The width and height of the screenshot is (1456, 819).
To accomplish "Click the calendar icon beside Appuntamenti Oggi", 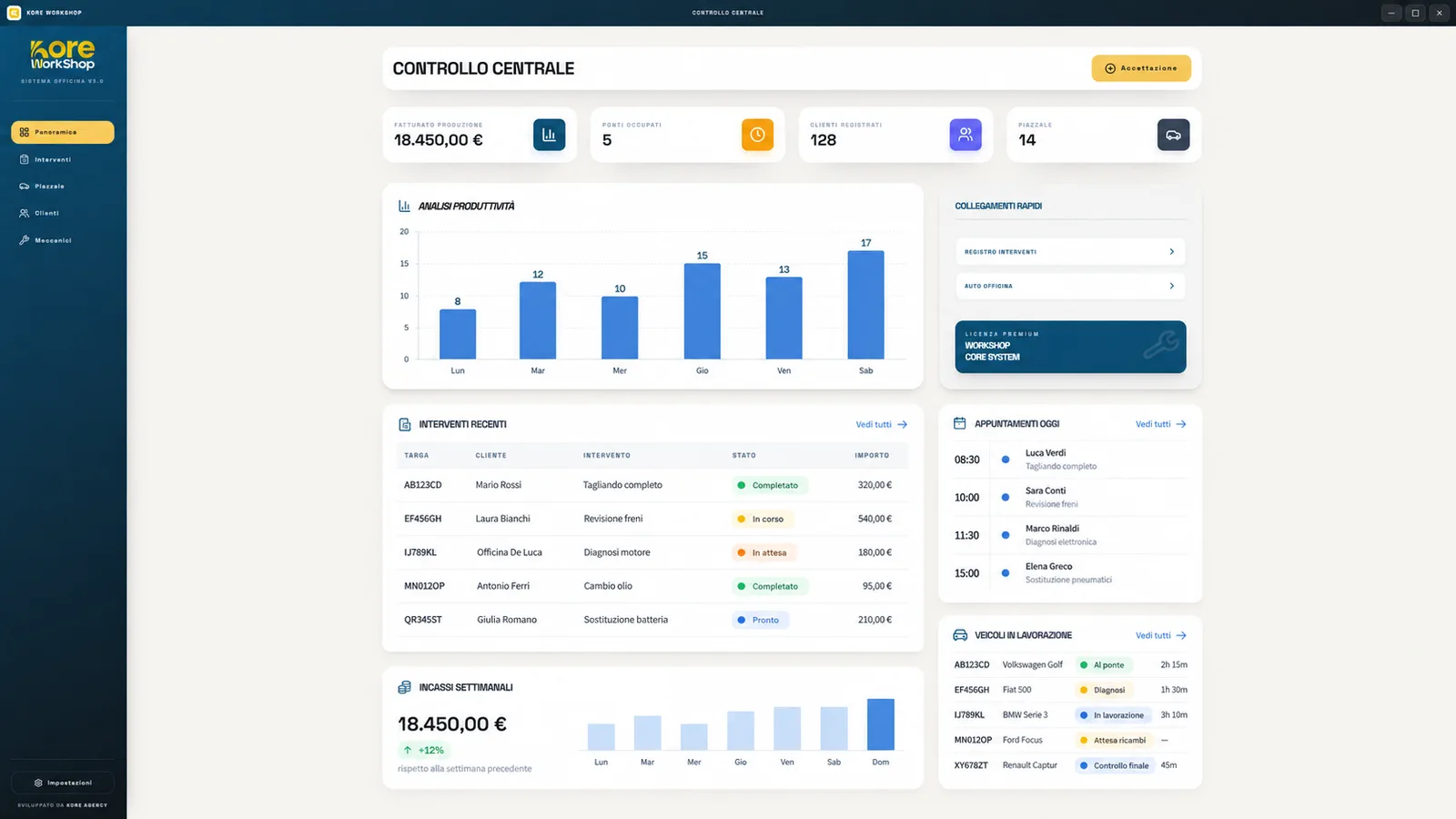I will tap(959, 423).
